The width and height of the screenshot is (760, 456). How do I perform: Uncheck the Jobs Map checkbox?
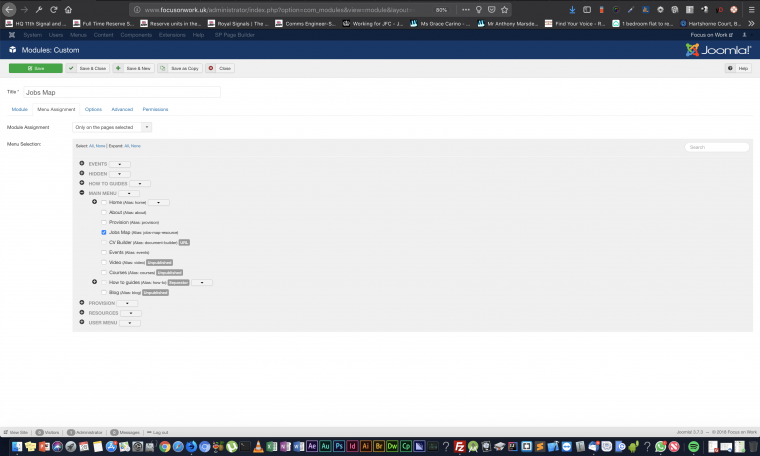[x=104, y=233]
